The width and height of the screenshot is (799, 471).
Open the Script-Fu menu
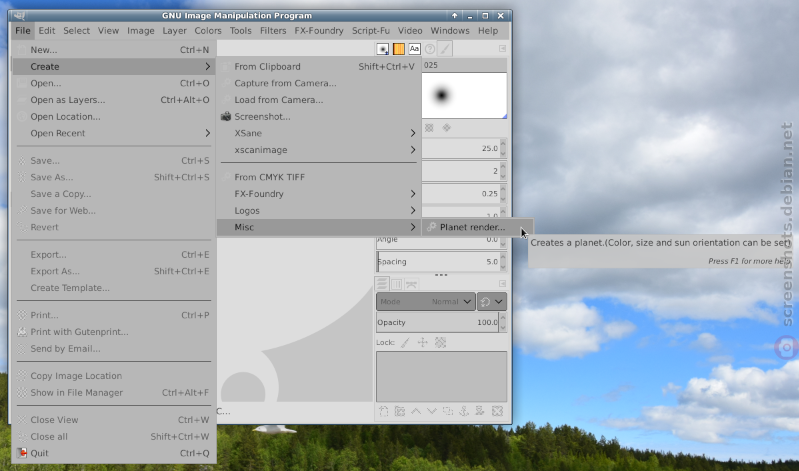370,31
